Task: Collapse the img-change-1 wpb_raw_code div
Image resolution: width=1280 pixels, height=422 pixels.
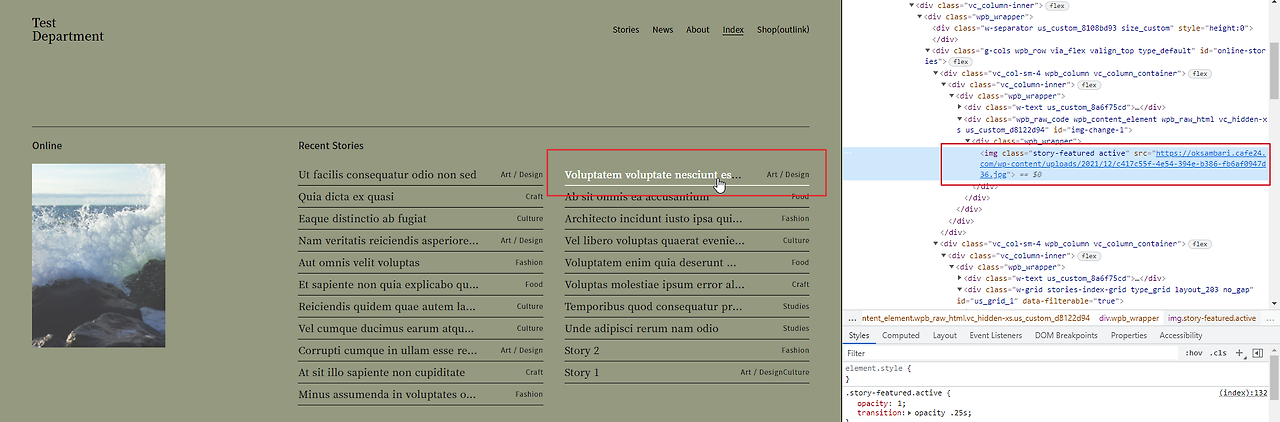Action: pyautogui.click(x=961, y=118)
